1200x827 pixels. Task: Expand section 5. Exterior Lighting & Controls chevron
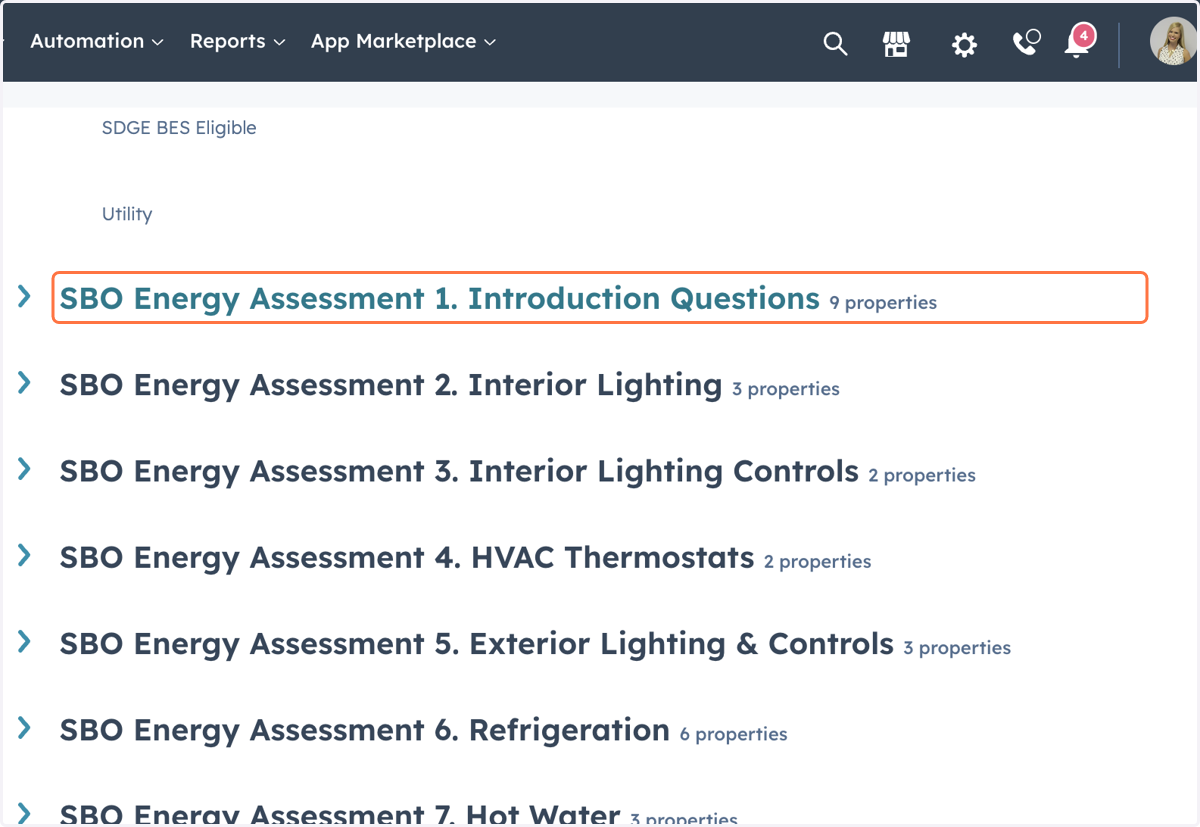25,642
